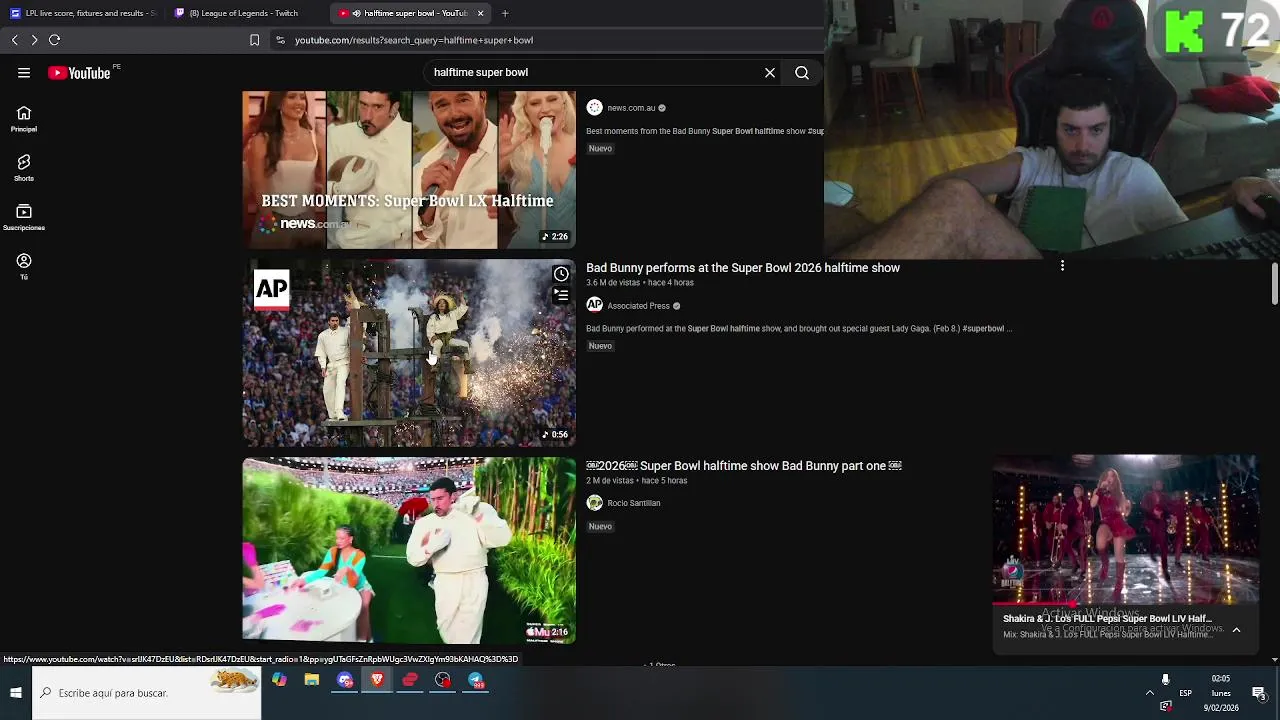This screenshot has height=720, width=1280.
Task: Open File Explorer from the taskbar
Action: 312,680
